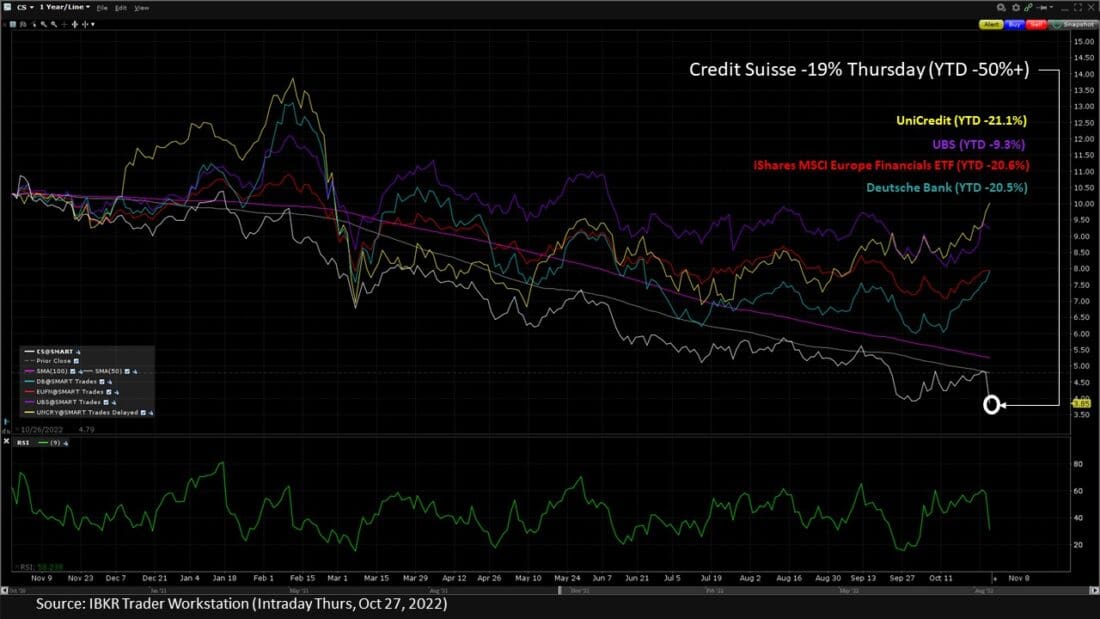Click the 10.00 price axis label

(x=1084, y=204)
